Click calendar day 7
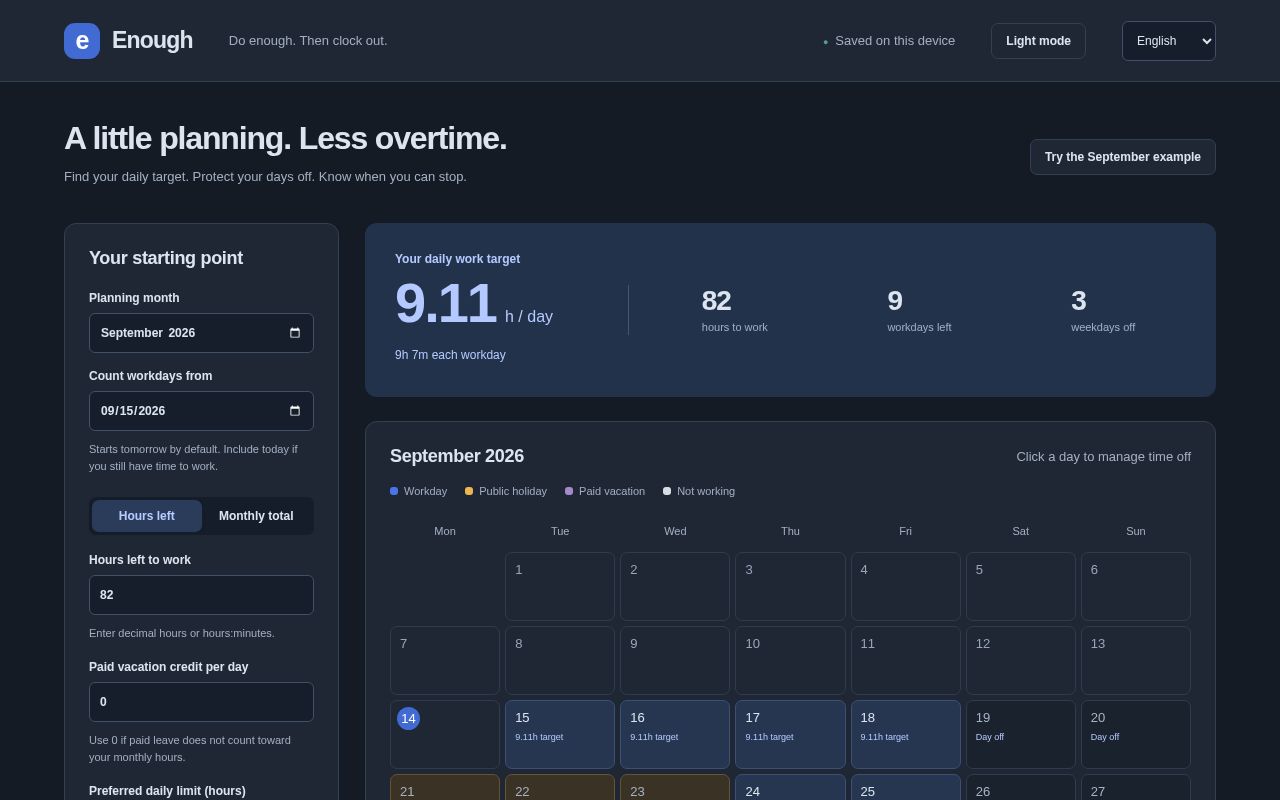Screen dimensions: 1280x800 click(445, 660)
